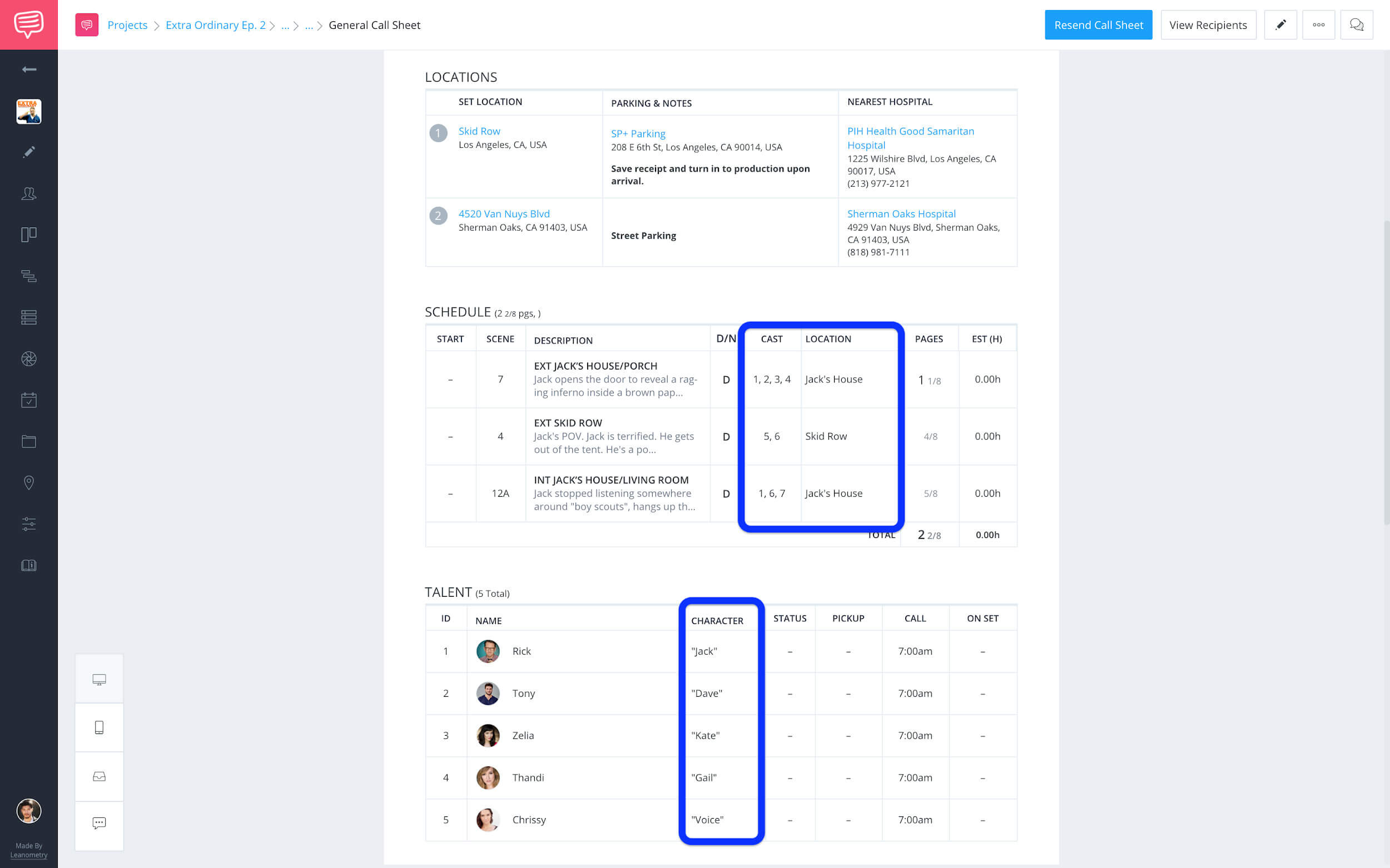Screen dimensions: 1390x868
Task: Click Extra Ordinary Ep. 2 breadcrumb link
Action: coord(216,25)
